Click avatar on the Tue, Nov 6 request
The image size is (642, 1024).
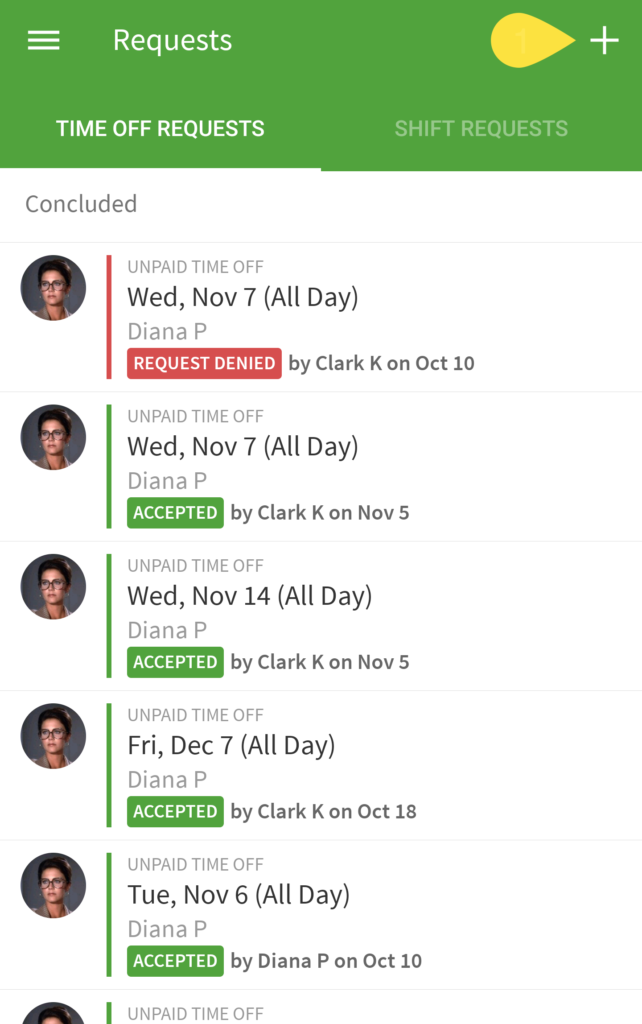pos(53,886)
